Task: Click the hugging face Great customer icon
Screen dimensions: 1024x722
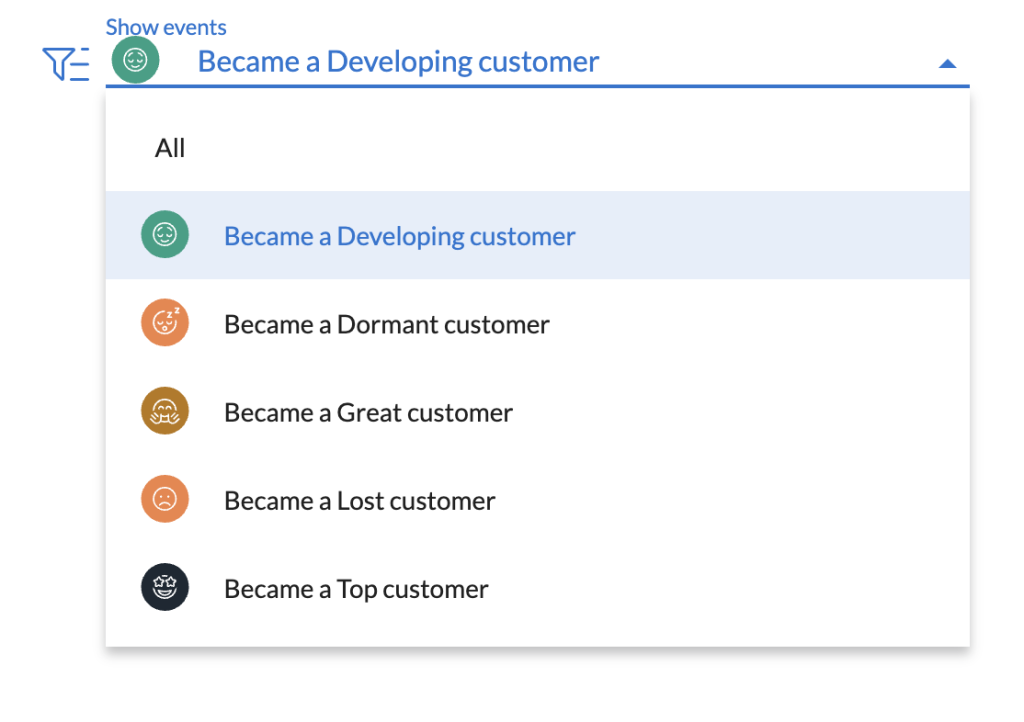Action: (x=165, y=411)
